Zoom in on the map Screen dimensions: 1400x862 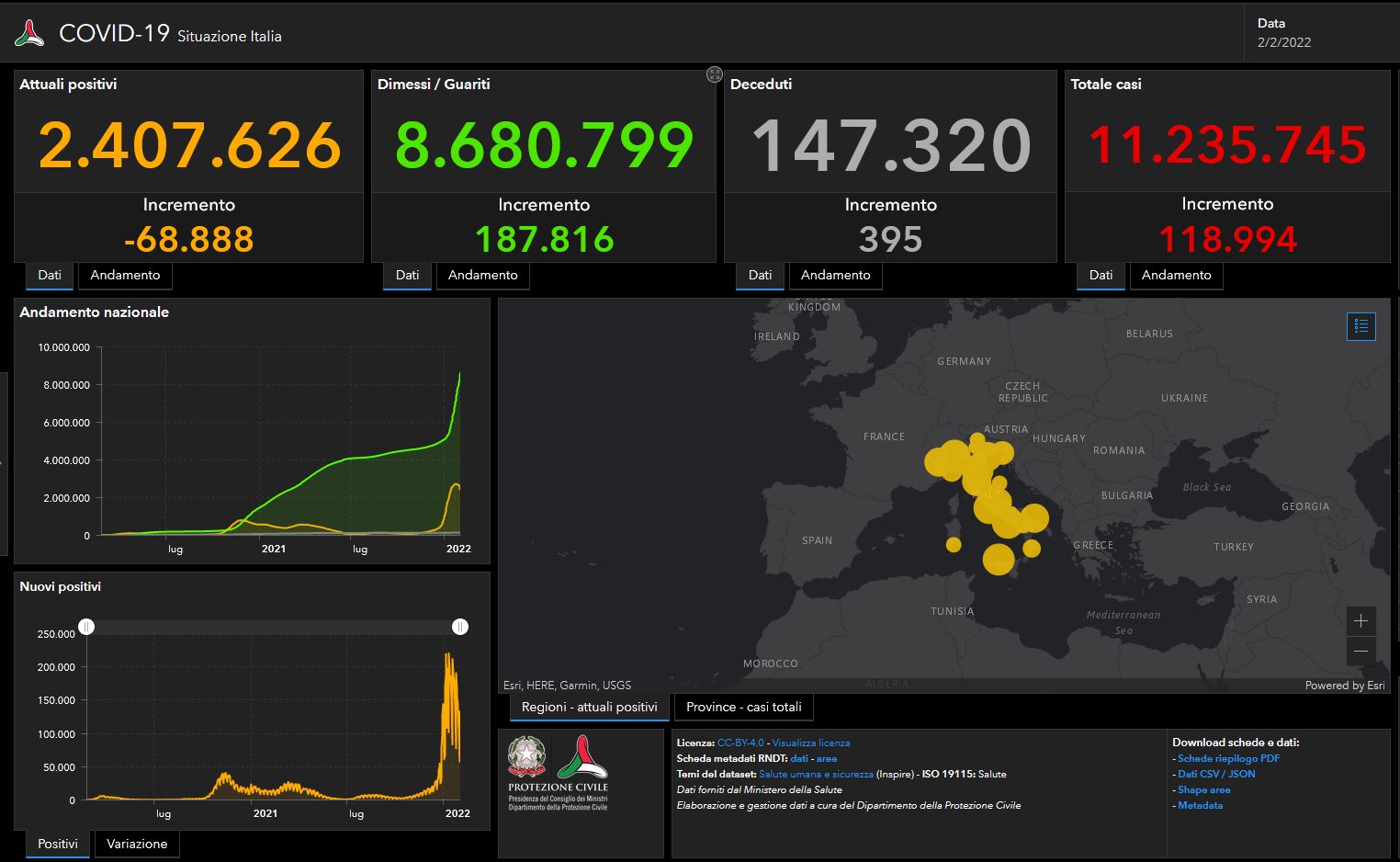pos(1360,621)
